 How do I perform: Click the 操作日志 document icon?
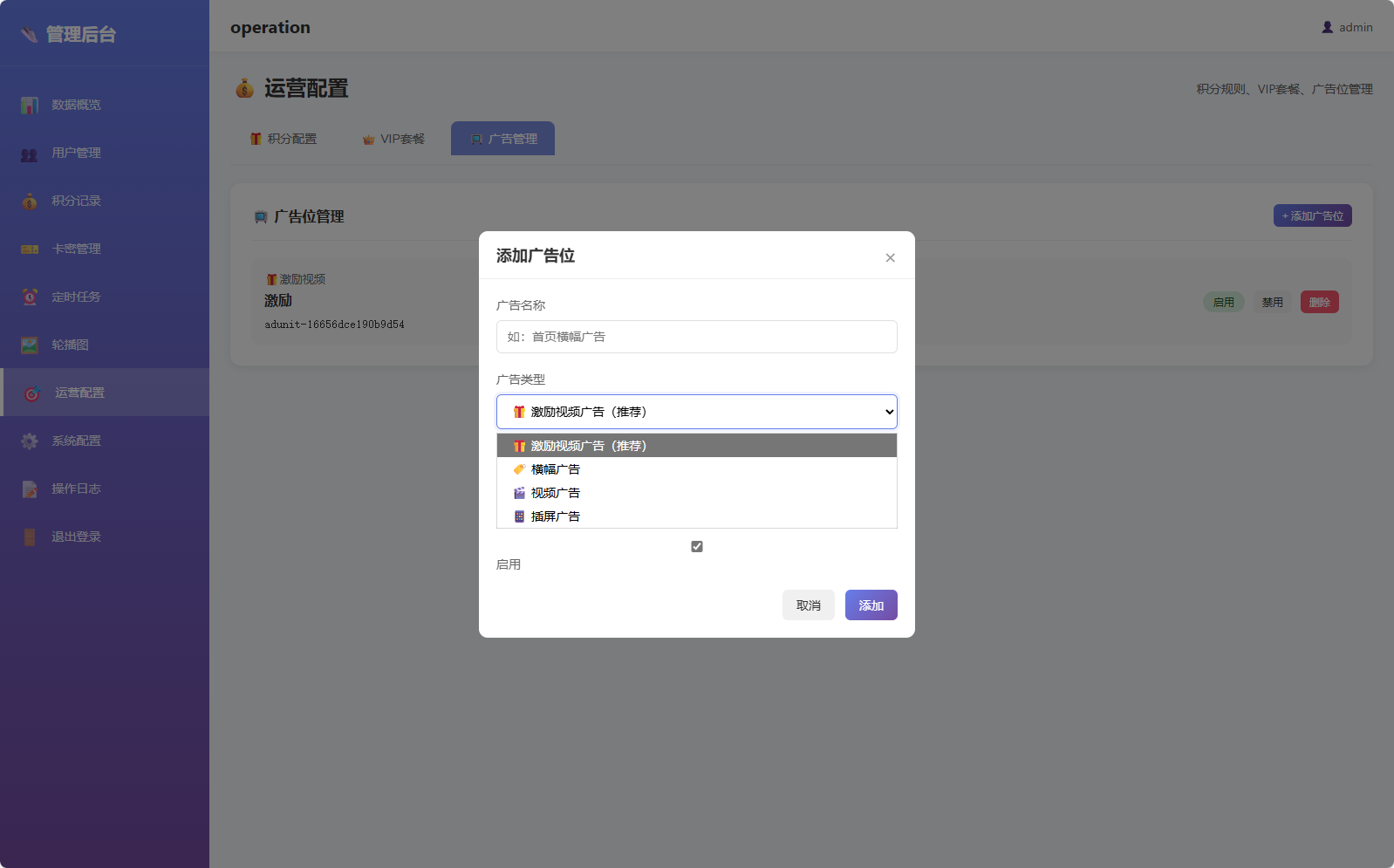[x=30, y=489]
